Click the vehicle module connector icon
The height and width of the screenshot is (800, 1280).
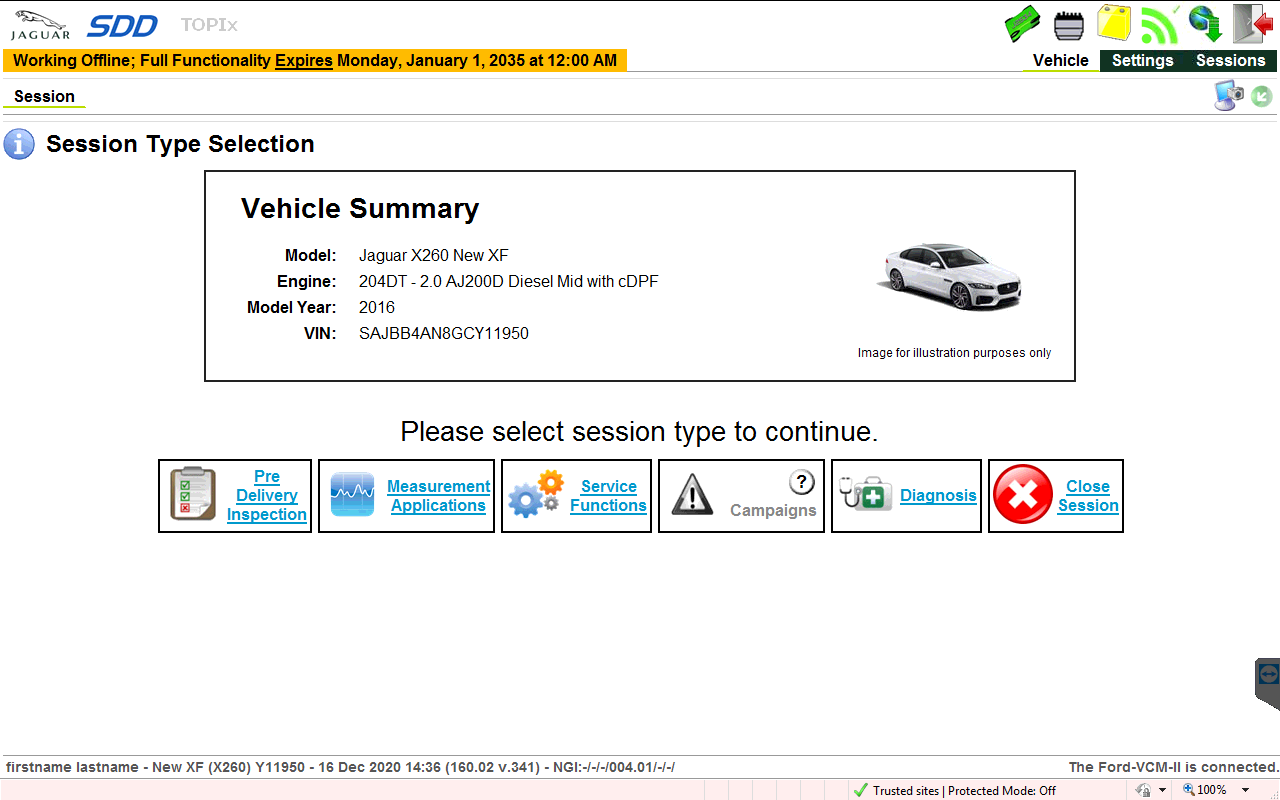pyautogui.click(x=1069, y=25)
